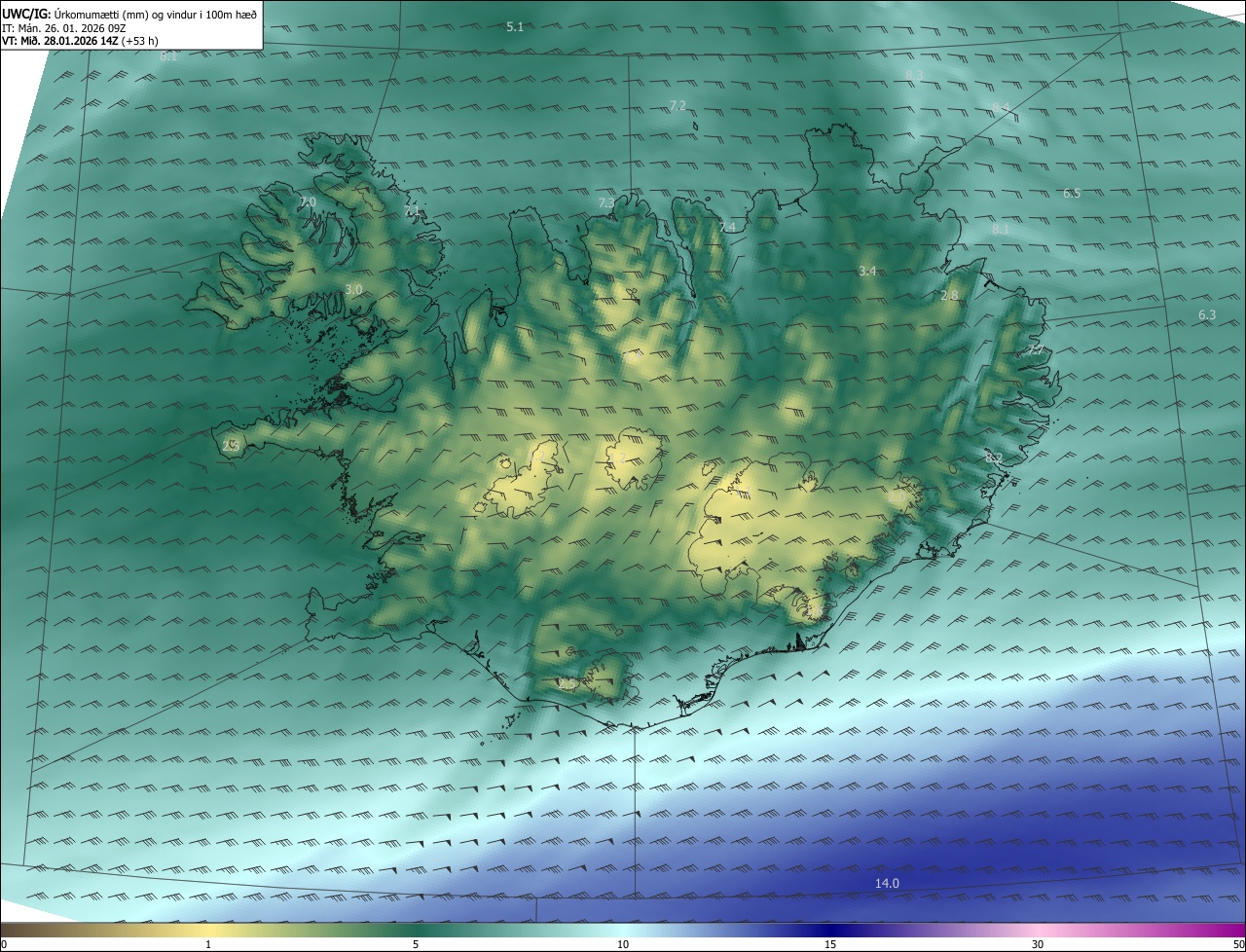Click the 7.1 value label on the map
1246x952 pixels.
[x=412, y=211]
